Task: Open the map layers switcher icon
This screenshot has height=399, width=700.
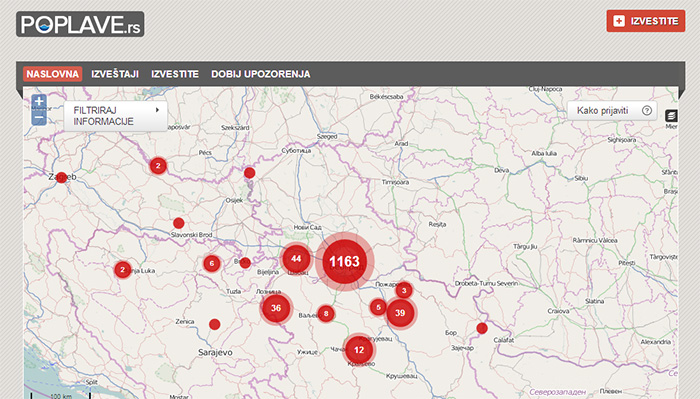Action: tap(671, 116)
